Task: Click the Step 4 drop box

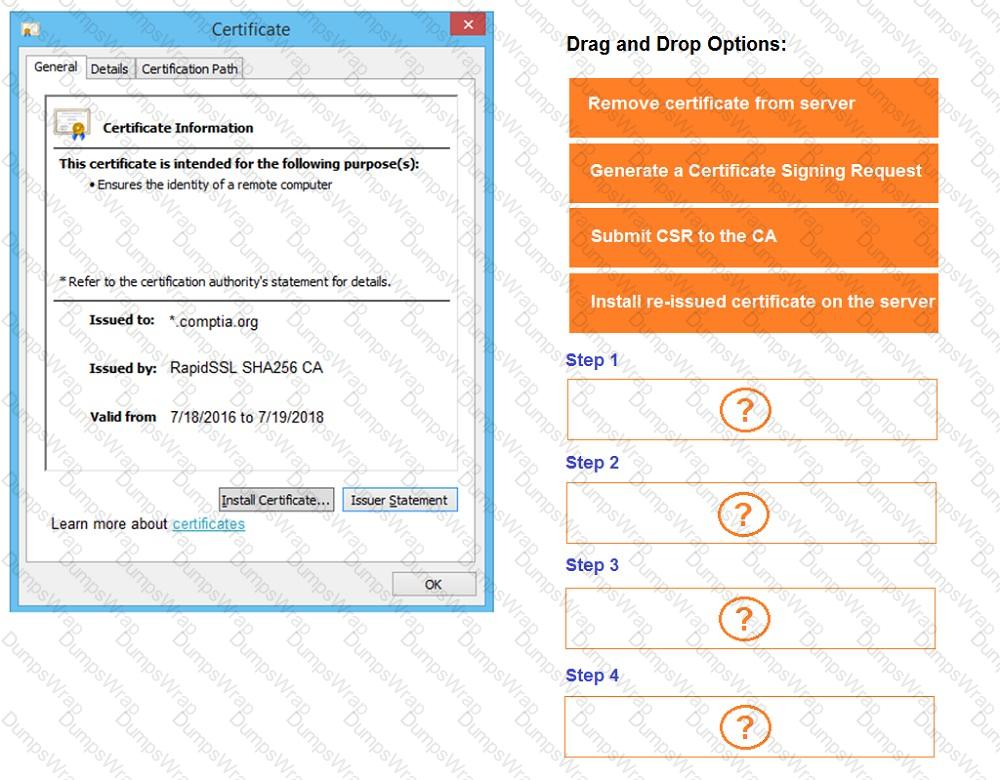Action: tap(749, 727)
